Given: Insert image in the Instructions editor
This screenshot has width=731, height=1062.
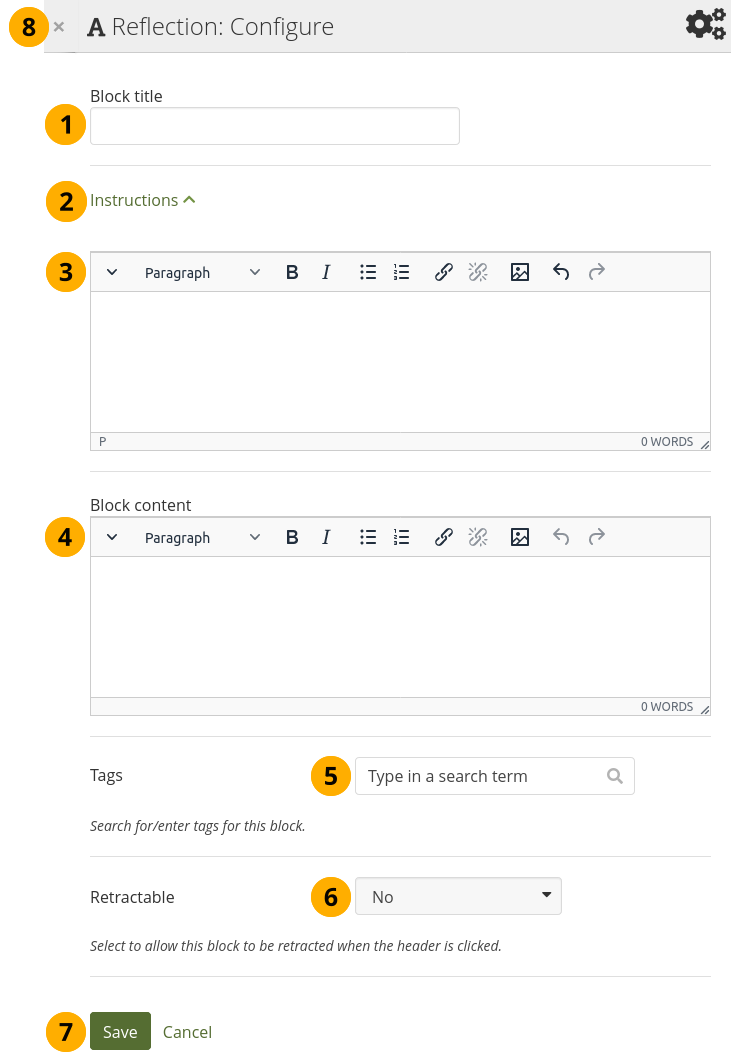Looking at the screenshot, I should pyautogui.click(x=520, y=272).
